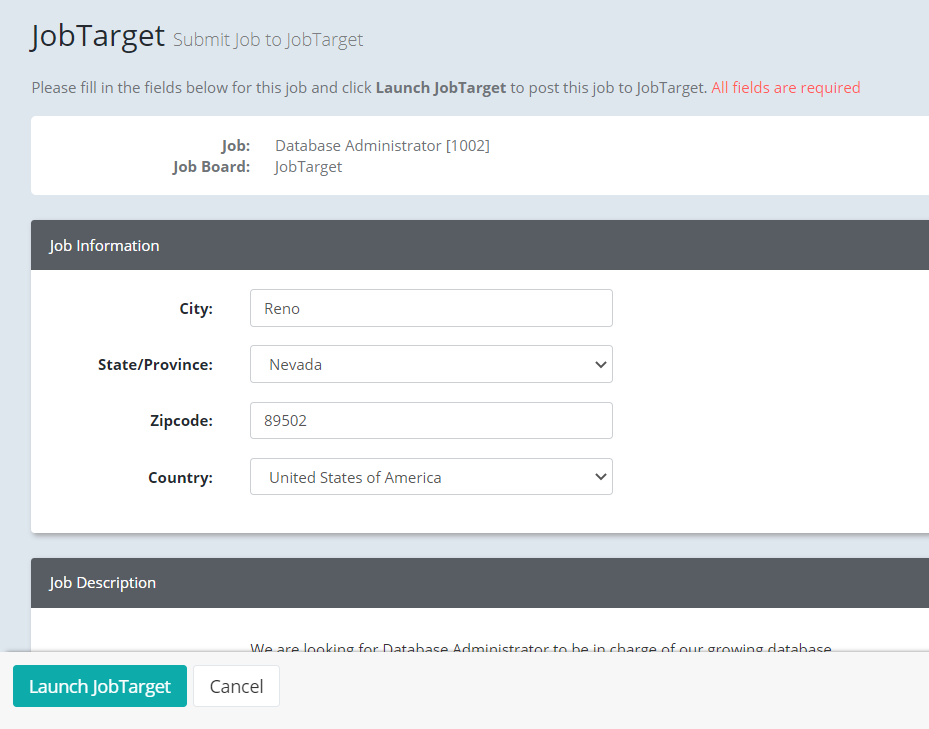Screen dimensions: 929x729
Task: Open the State/Province dropdown
Action: [x=430, y=364]
